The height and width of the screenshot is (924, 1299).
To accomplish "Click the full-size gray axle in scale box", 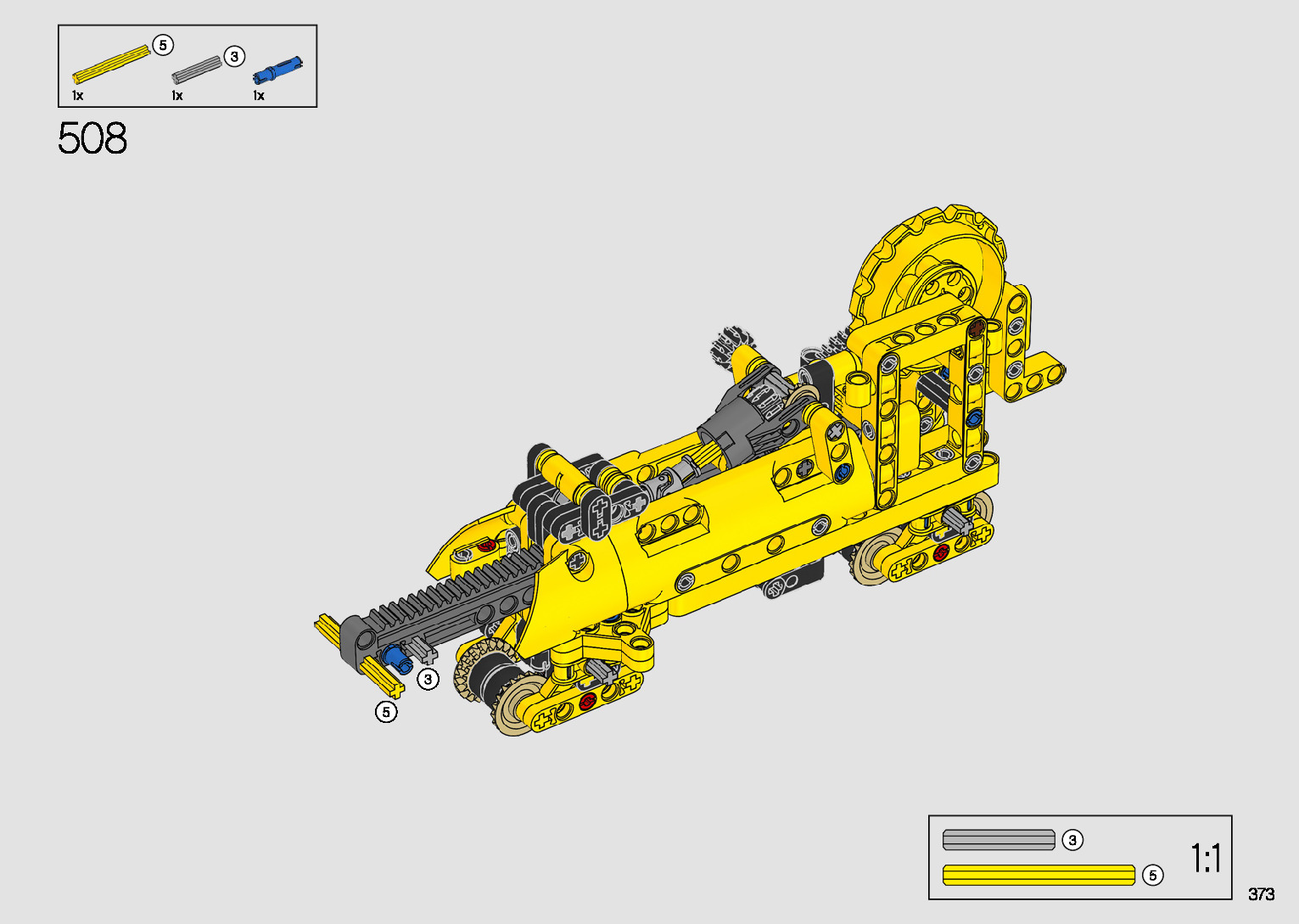I will [x=999, y=840].
